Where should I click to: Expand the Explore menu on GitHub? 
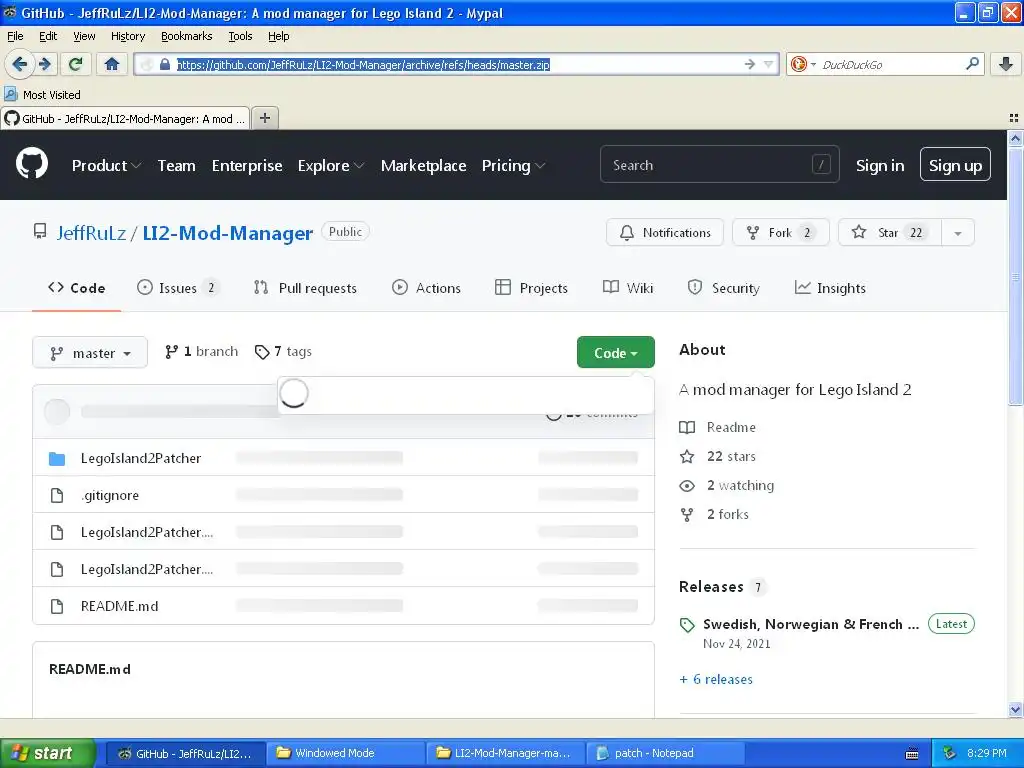click(331, 166)
